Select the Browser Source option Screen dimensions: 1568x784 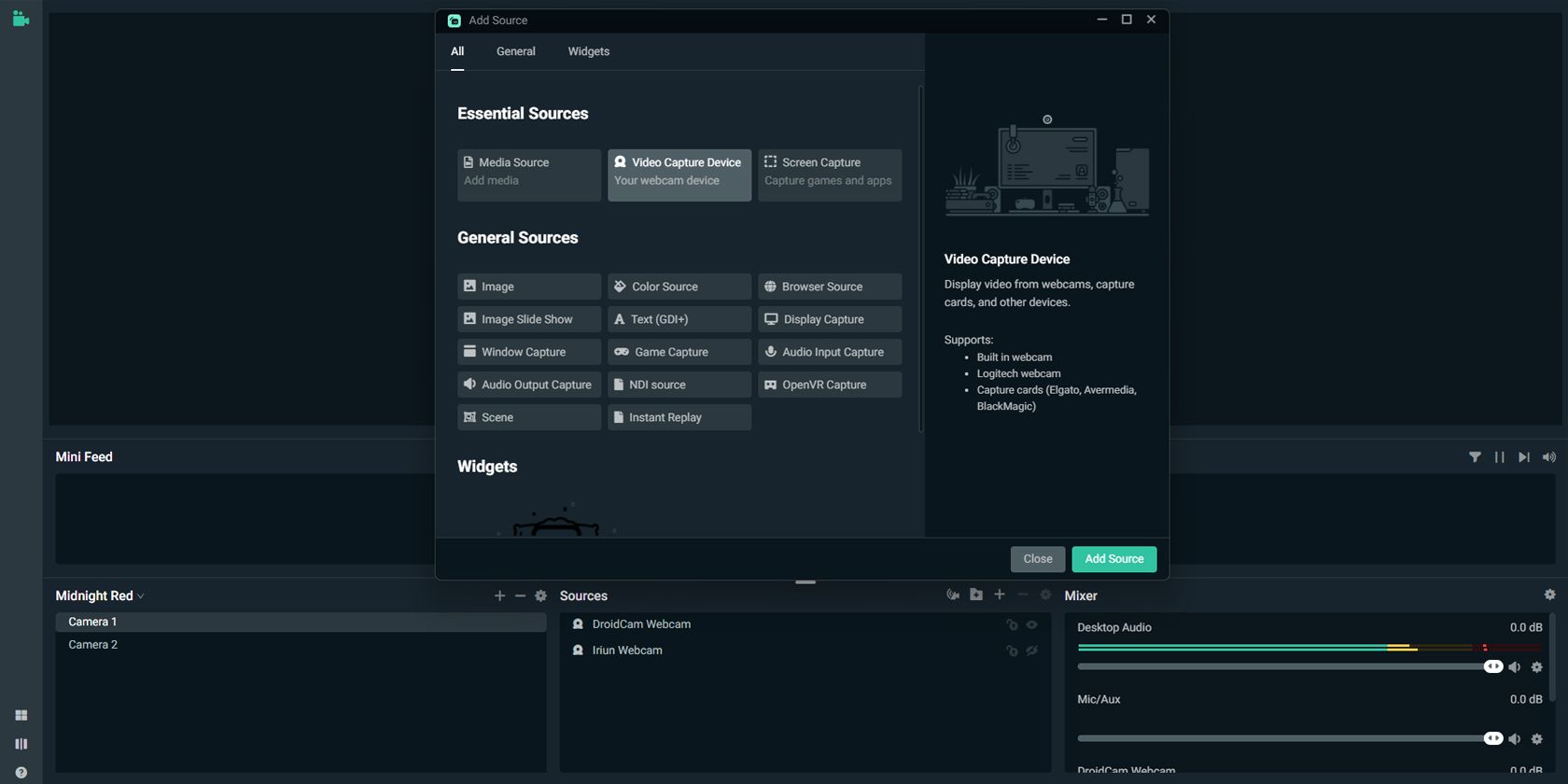tap(830, 287)
